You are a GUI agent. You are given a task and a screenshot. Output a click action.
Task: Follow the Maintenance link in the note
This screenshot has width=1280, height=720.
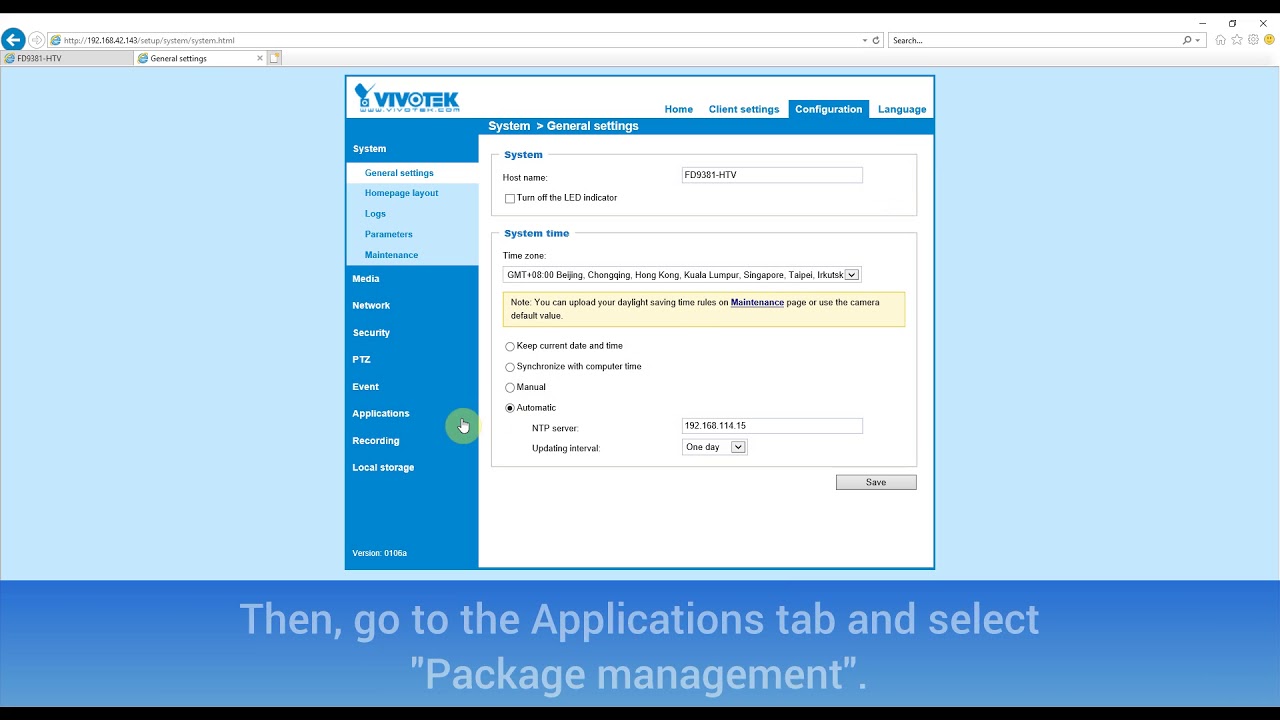pos(757,302)
